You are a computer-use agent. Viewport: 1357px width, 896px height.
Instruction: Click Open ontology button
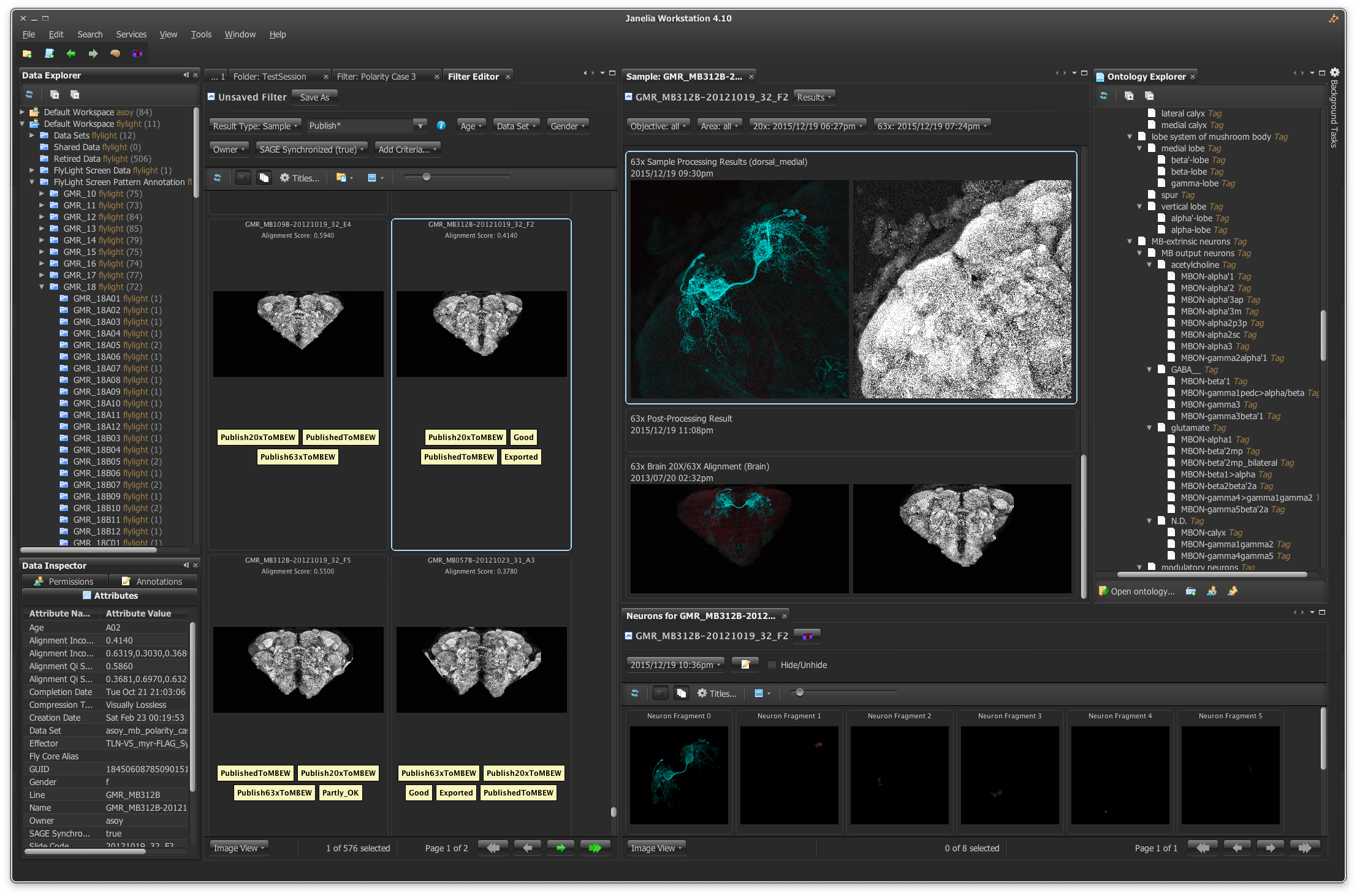[x=1138, y=591]
